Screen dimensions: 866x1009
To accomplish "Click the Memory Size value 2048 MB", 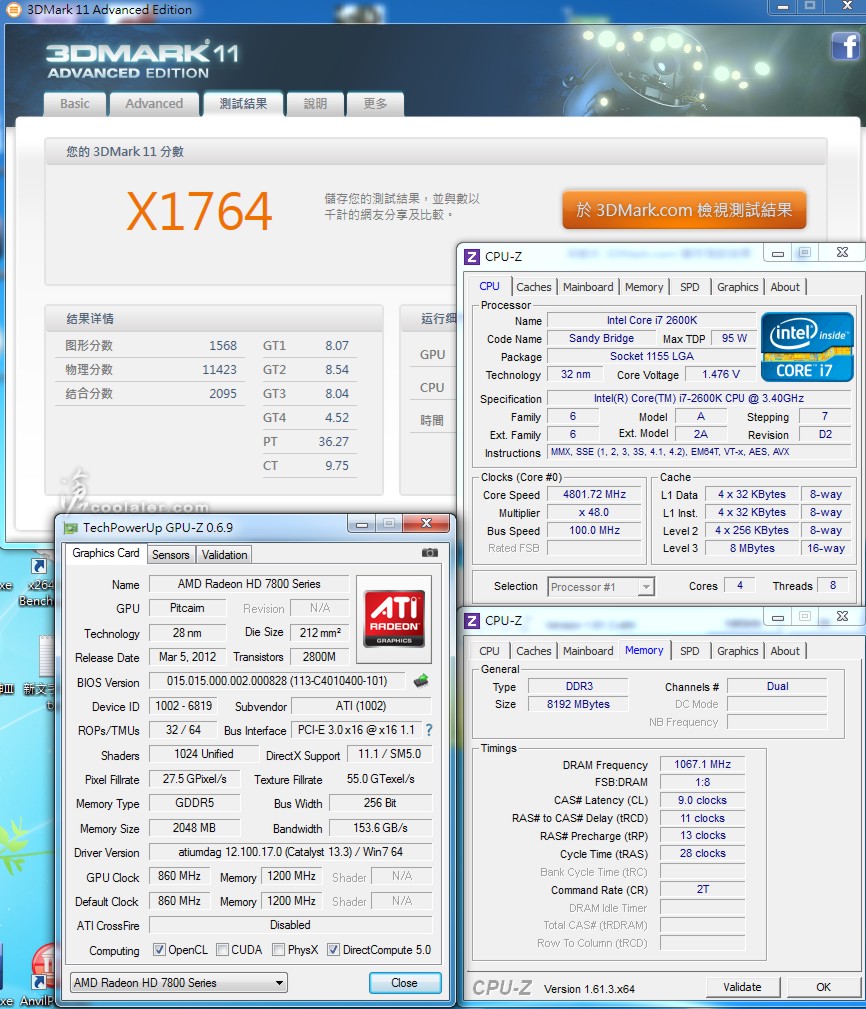I will [x=194, y=828].
